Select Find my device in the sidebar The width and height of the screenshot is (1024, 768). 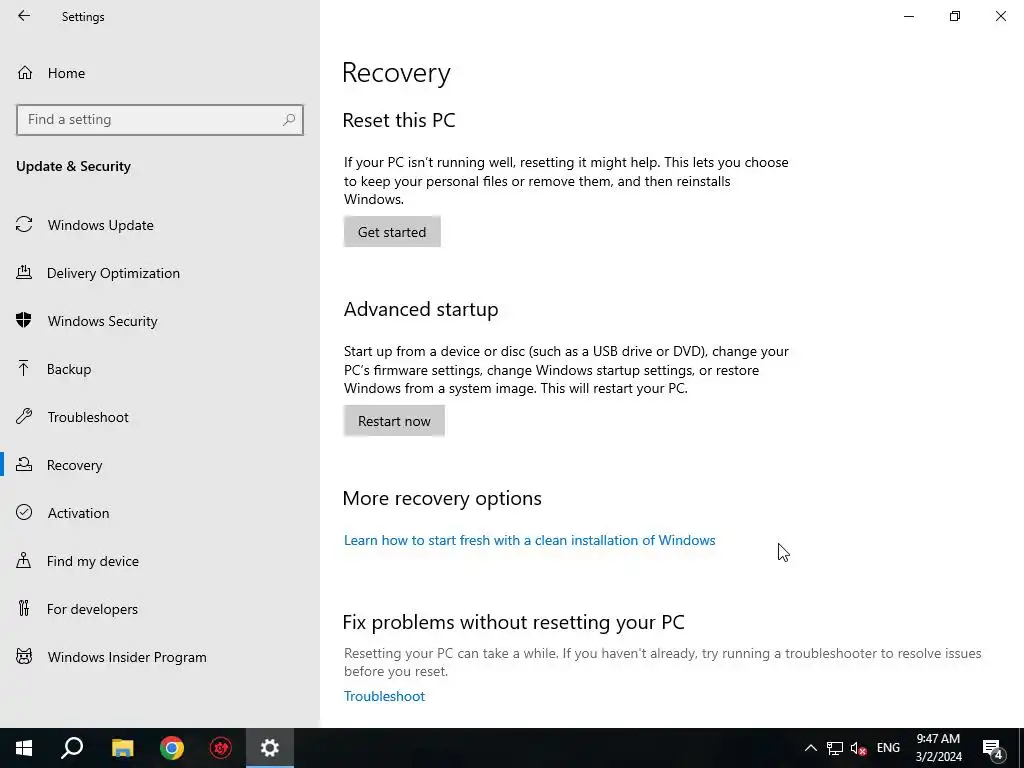tap(160, 561)
